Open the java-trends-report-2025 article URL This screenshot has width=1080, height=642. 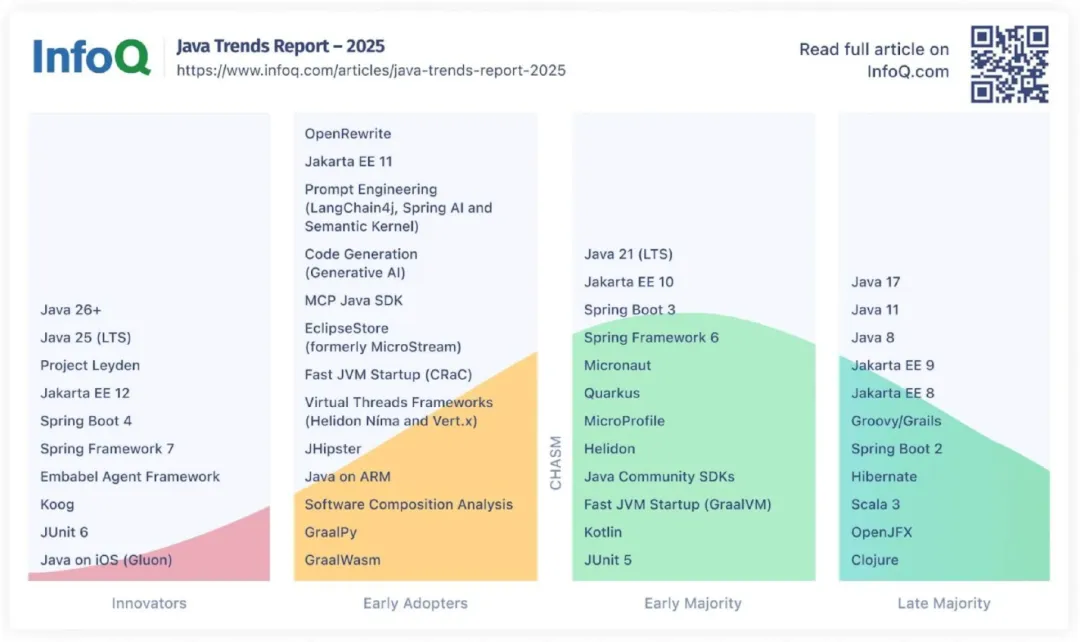click(x=371, y=70)
